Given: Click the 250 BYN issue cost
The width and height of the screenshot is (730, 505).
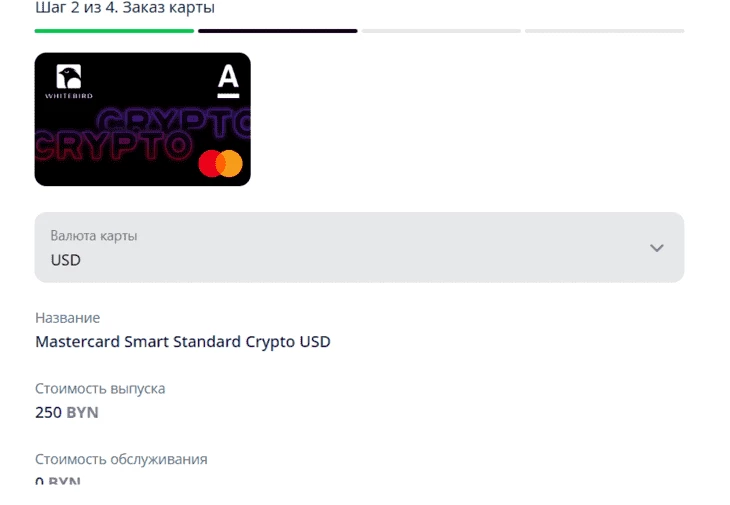Looking at the screenshot, I should point(66,412).
